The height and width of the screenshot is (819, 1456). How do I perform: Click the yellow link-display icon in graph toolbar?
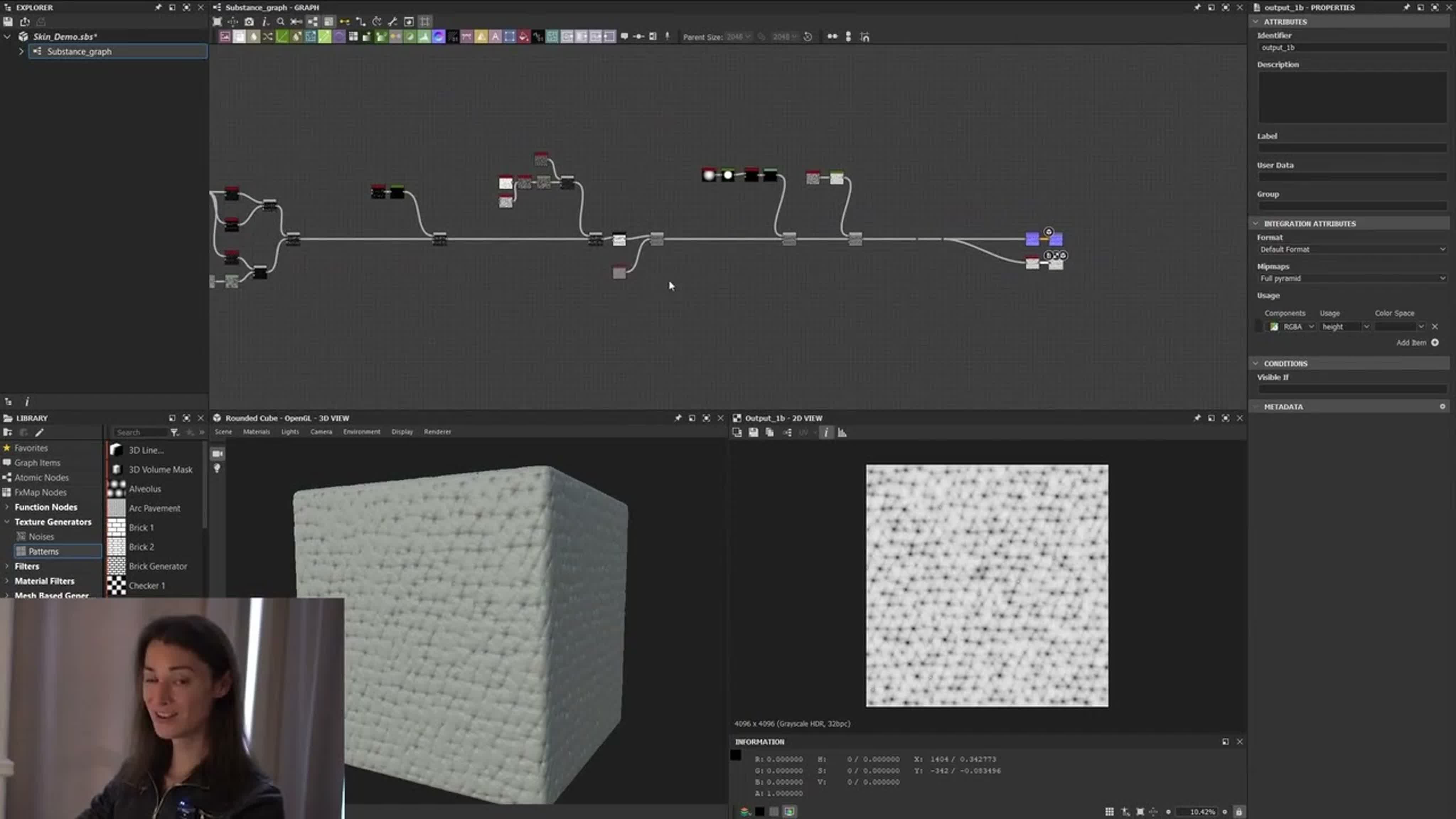point(344,21)
